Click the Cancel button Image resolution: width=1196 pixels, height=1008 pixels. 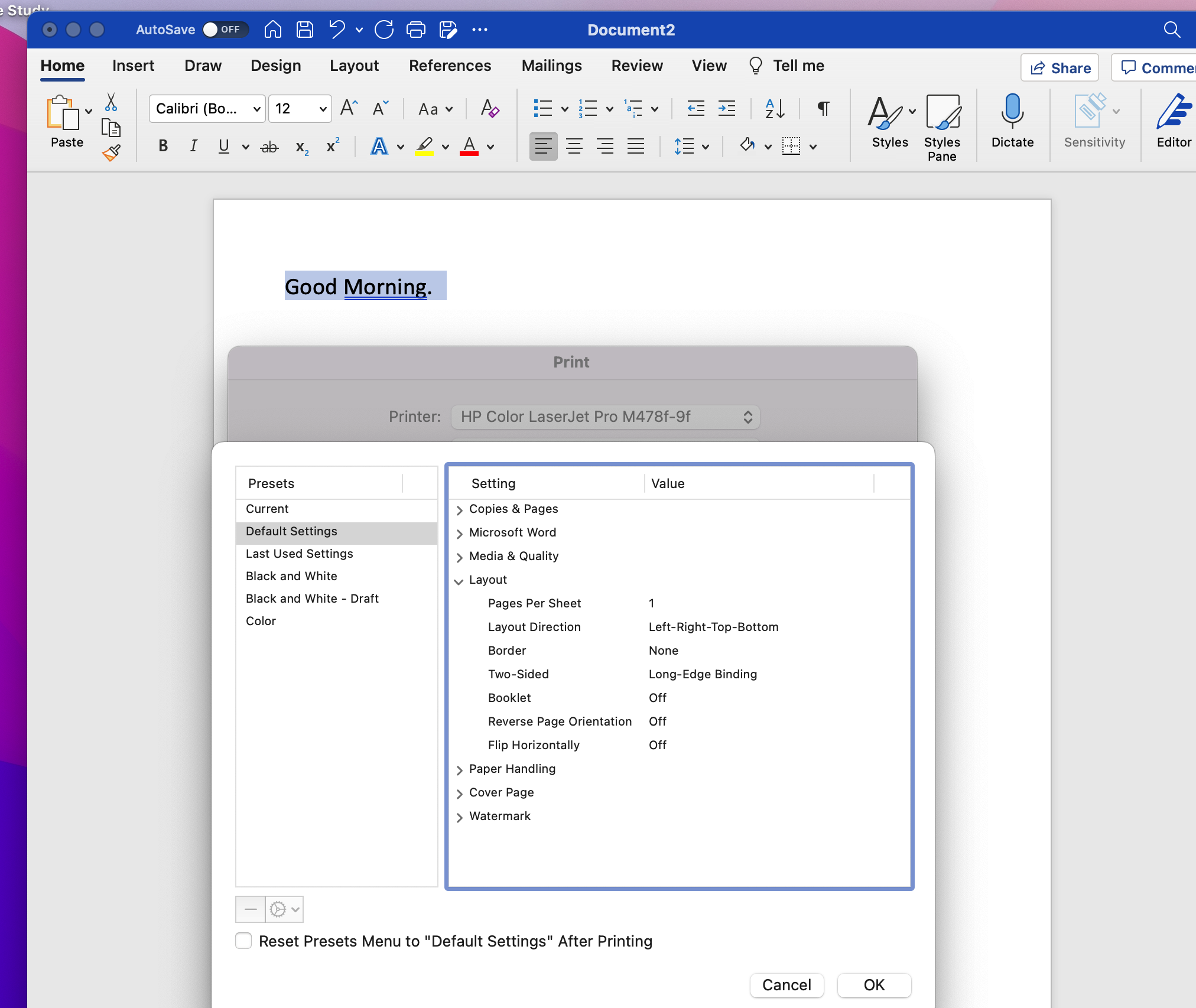pyautogui.click(x=786, y=983)
